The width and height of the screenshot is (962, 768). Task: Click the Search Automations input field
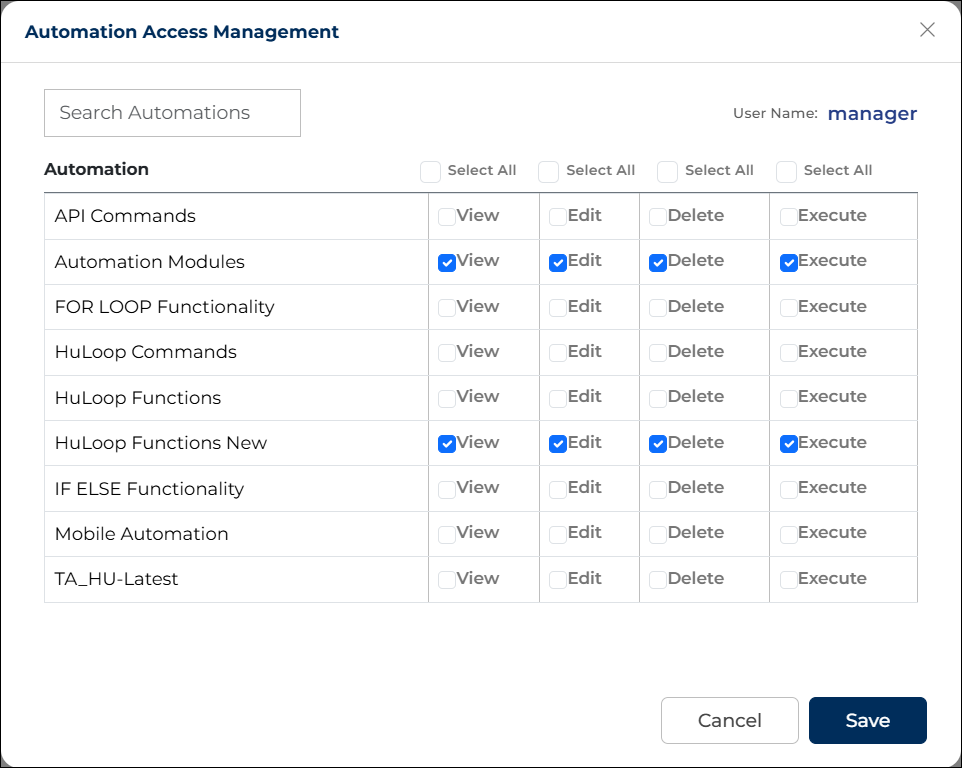(172, 113)
